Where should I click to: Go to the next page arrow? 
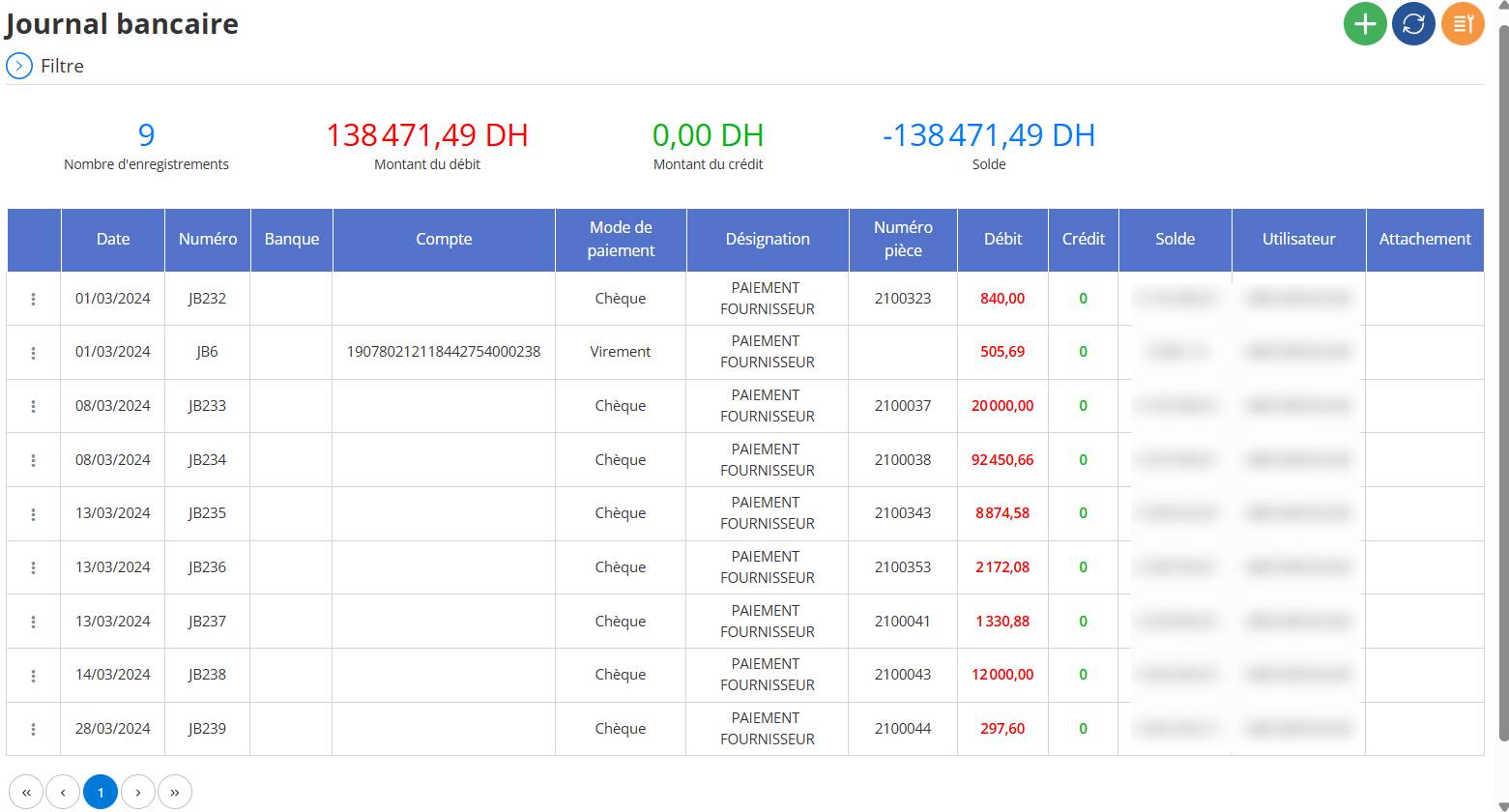(x=138, y=793)
